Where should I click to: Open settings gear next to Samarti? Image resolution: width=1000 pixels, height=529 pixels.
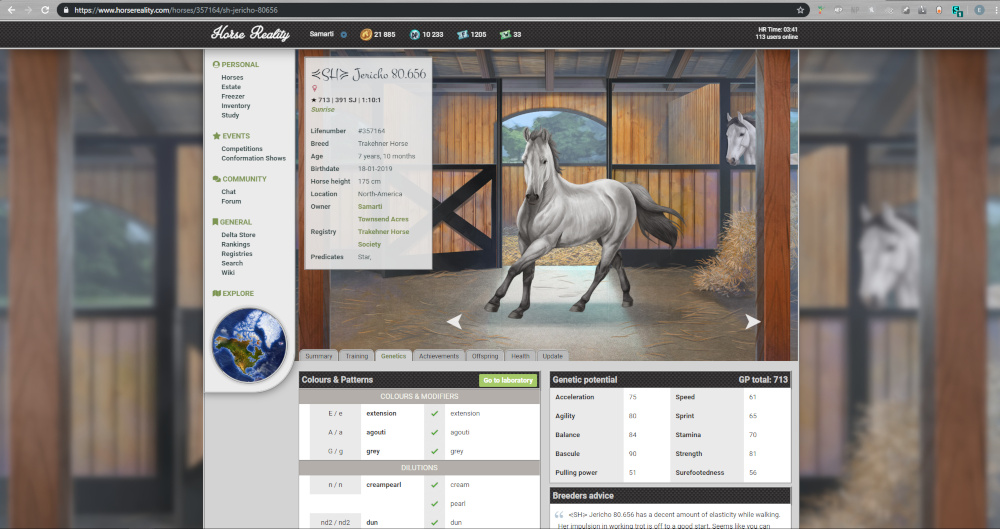tap(343, 34)
